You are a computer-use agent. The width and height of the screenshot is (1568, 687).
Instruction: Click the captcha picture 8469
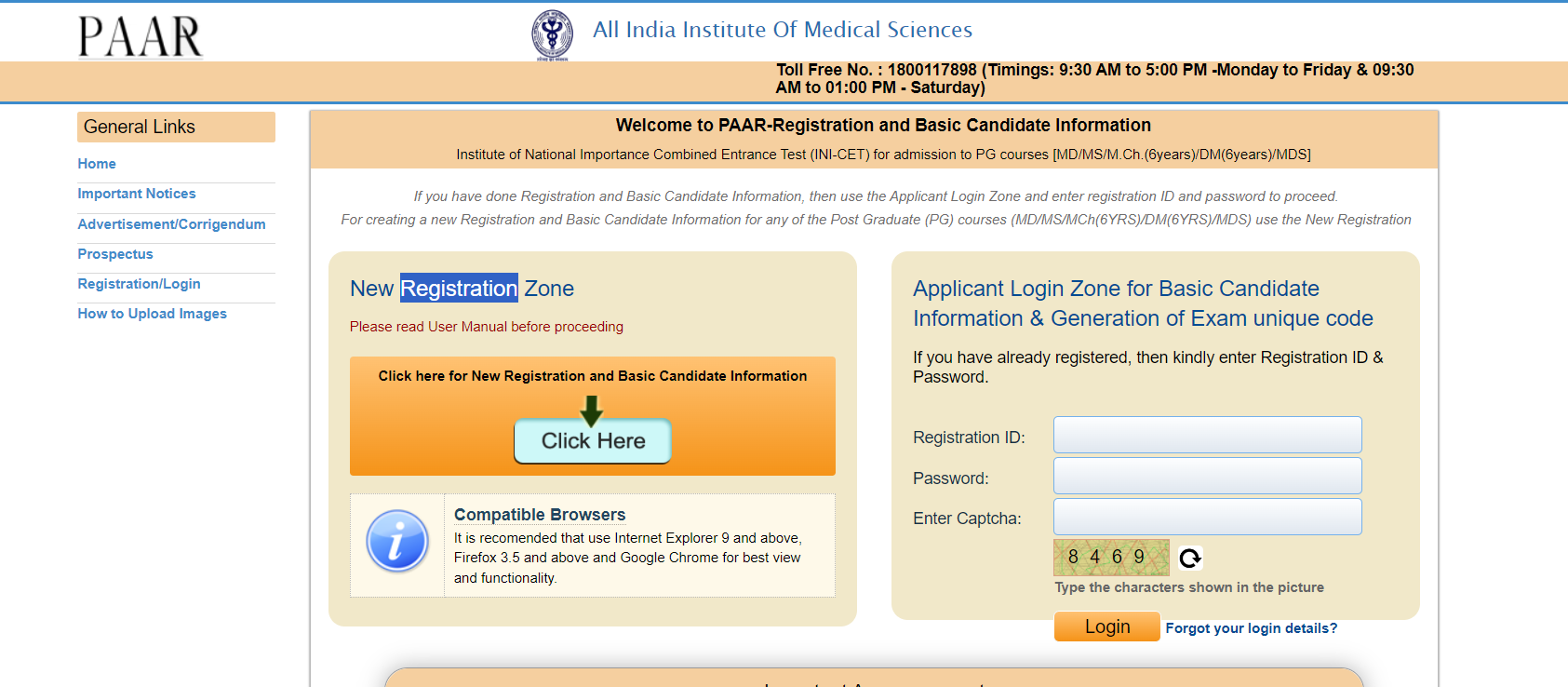coord(1111,557)
